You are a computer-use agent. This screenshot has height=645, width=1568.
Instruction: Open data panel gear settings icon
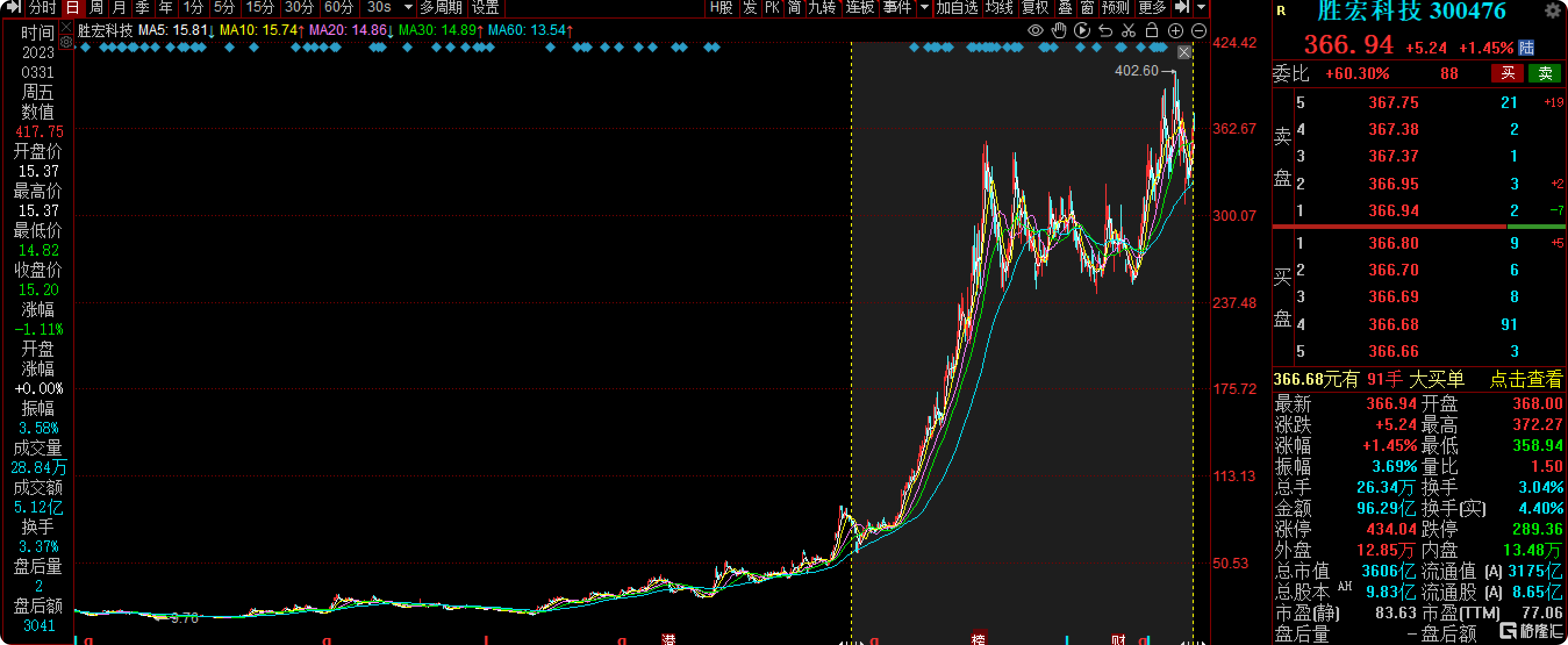[x=66, y=41]
